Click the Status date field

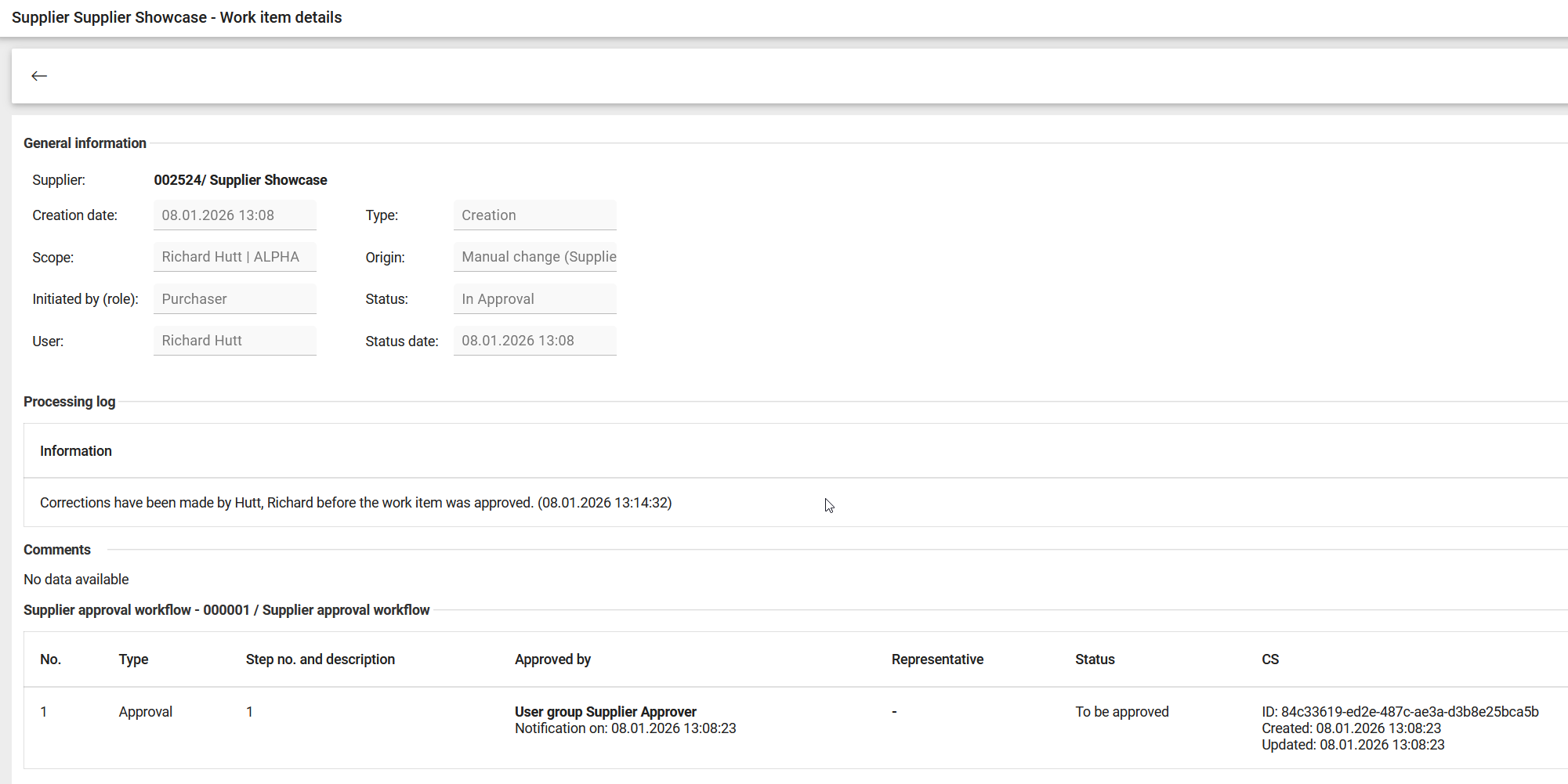pyautogui.click(x=534, y=341)
